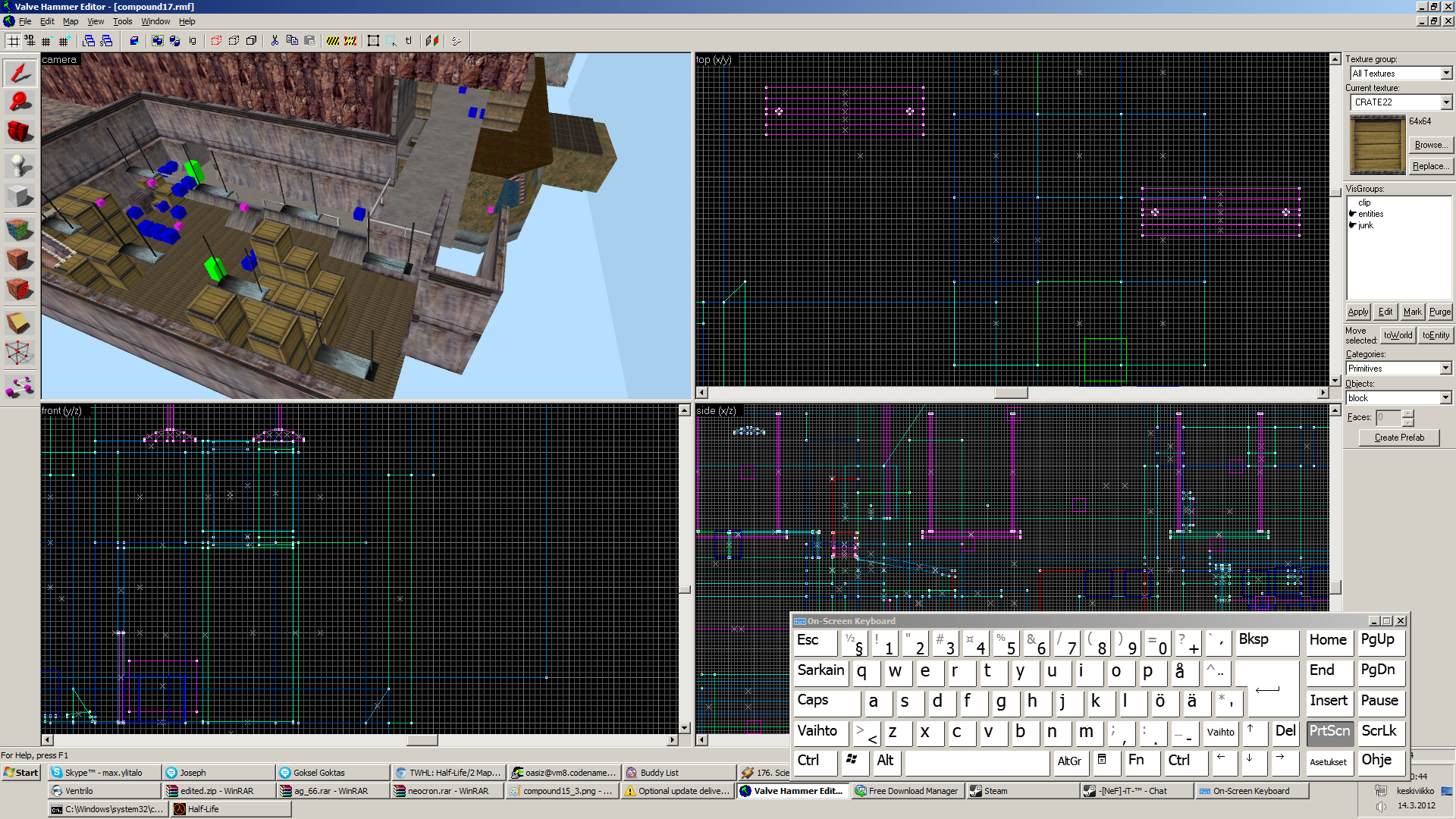This screenshot has width=1456, height=819.
Task: Open the Tools menu
Action: pyautogui.click(x=122, y=21)
